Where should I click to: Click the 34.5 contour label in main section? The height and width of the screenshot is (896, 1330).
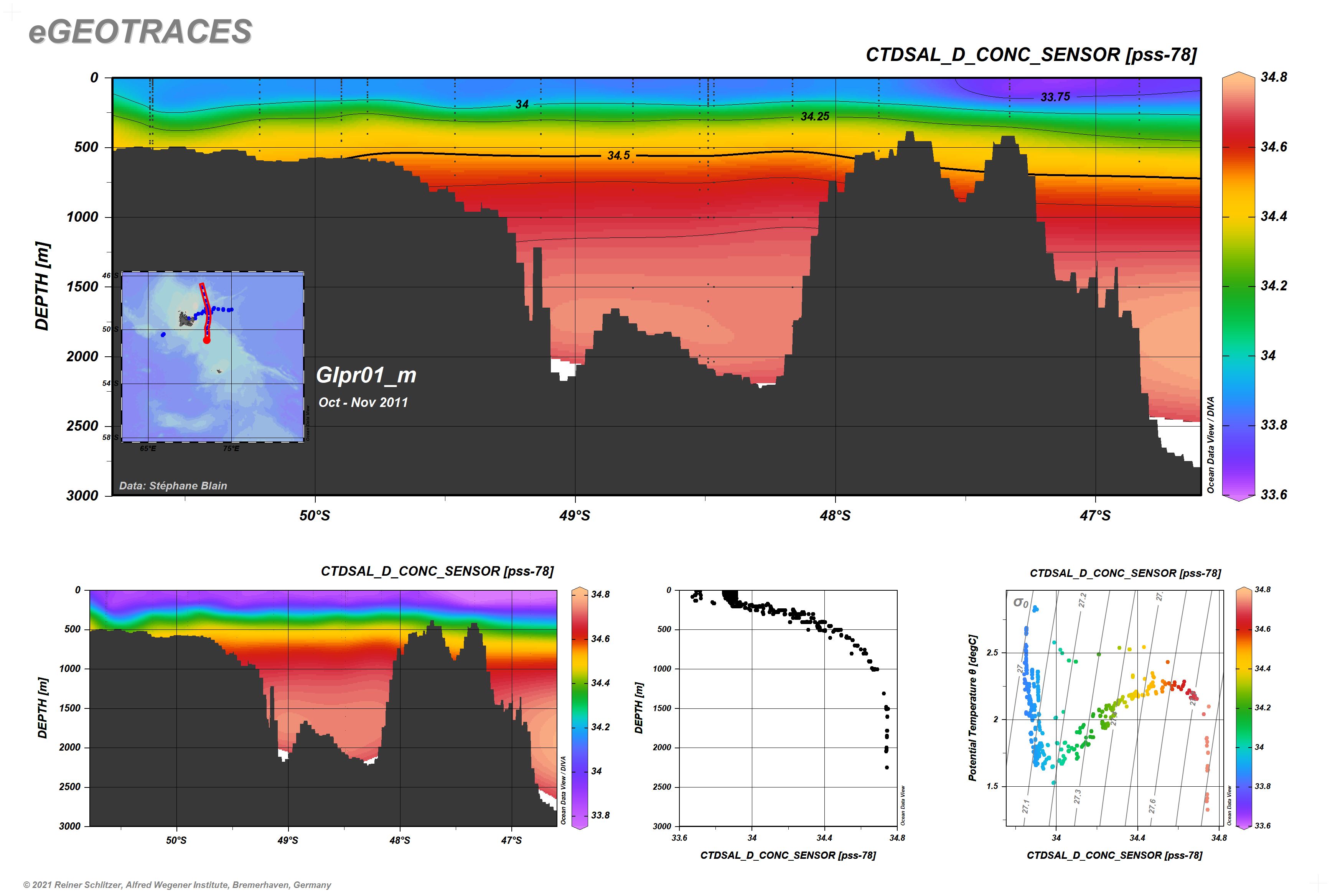(618, 155)
